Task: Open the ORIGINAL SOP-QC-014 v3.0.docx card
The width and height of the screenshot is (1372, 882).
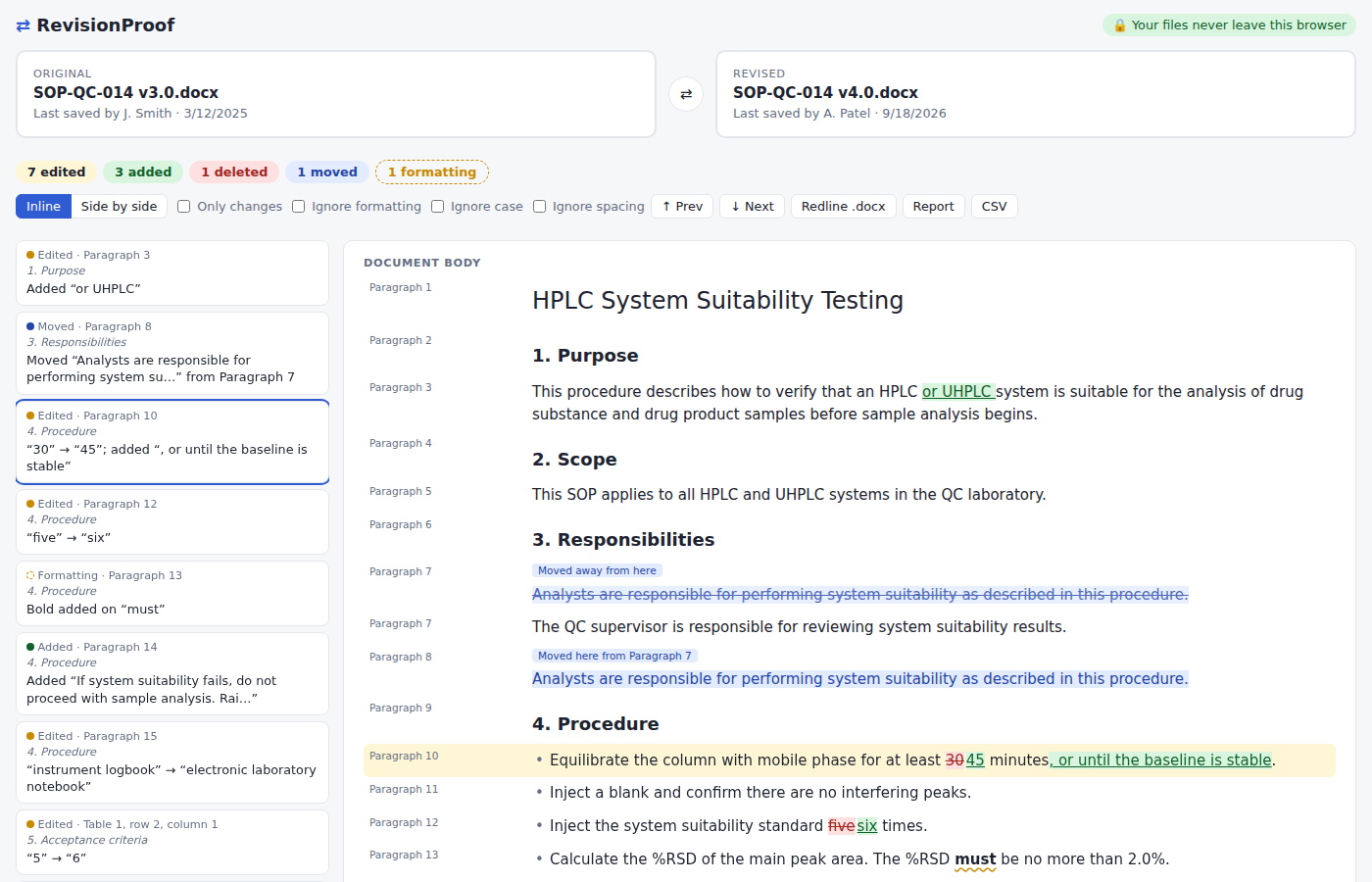Action: click(x=336, y=94)
